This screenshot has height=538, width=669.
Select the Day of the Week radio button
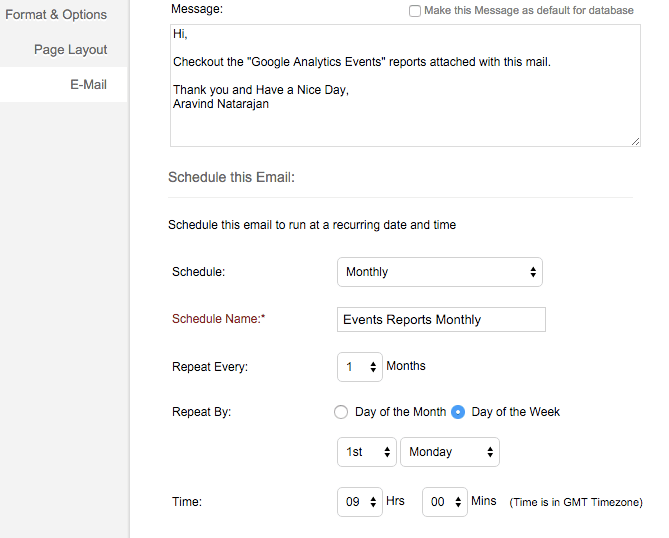point(459,412)
